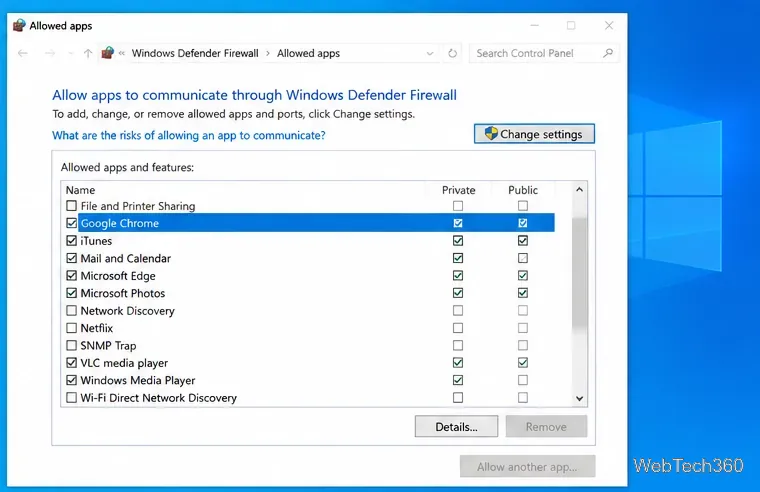Open risks of allowing an app link
This screenshot has width=760, height=492.
pyautogui.click(x=189, y=135)
